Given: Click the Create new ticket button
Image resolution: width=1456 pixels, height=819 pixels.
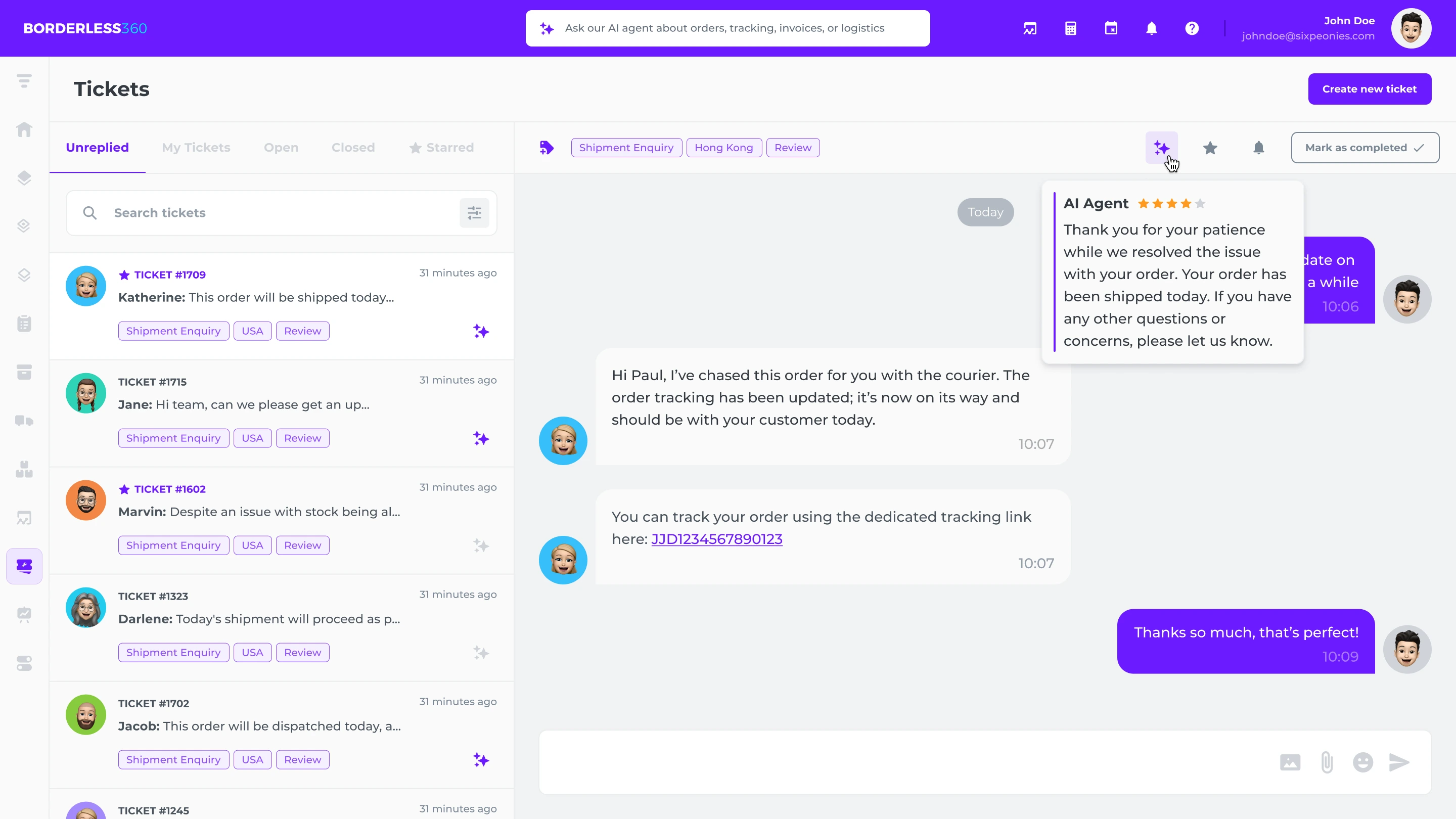Looking at the screenshot, I should (x=1370, y=88).
